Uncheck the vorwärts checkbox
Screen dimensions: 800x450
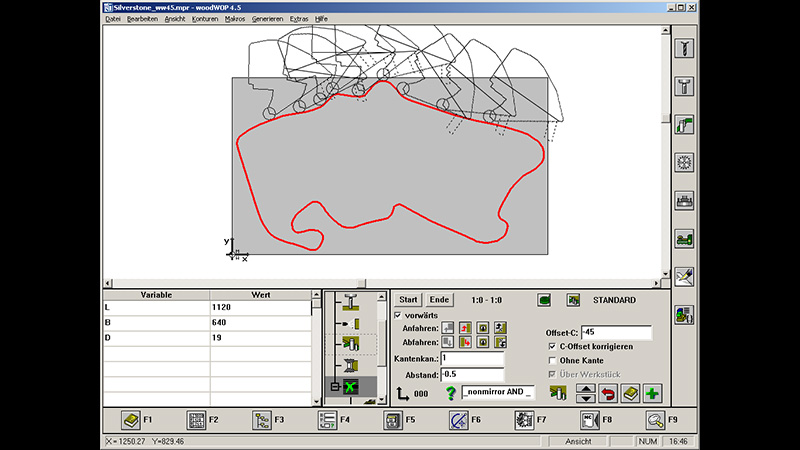pyautogui.click(x=400, y=315)
